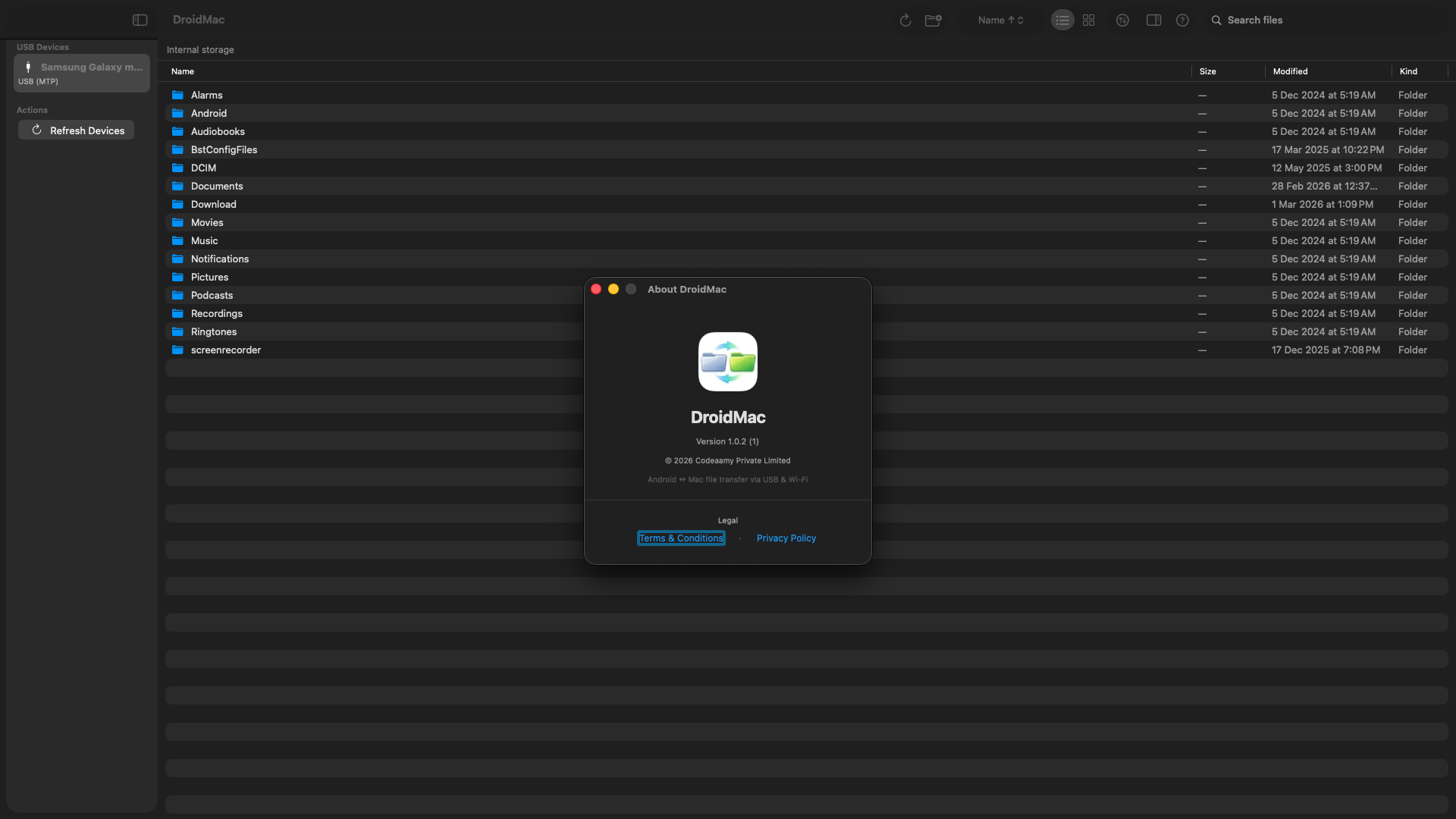1456x819 pixels.
Task: Switch to grid view layout
Action: coord(1088,20)
